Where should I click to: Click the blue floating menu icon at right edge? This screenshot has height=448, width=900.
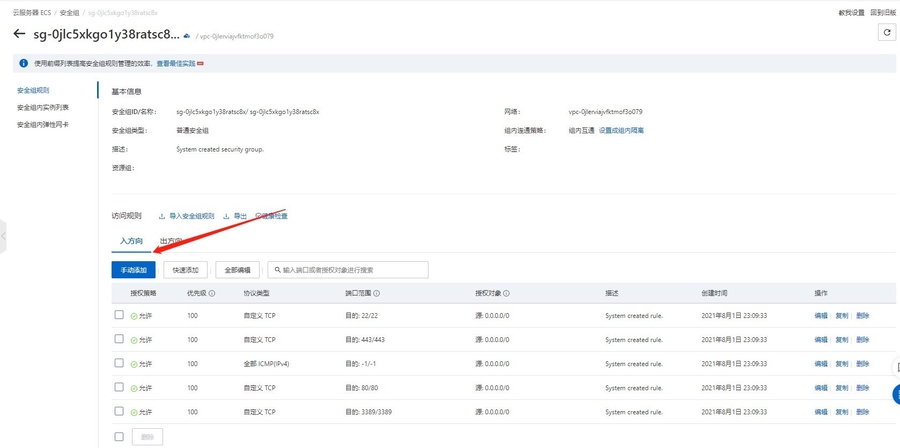[894, 394]
